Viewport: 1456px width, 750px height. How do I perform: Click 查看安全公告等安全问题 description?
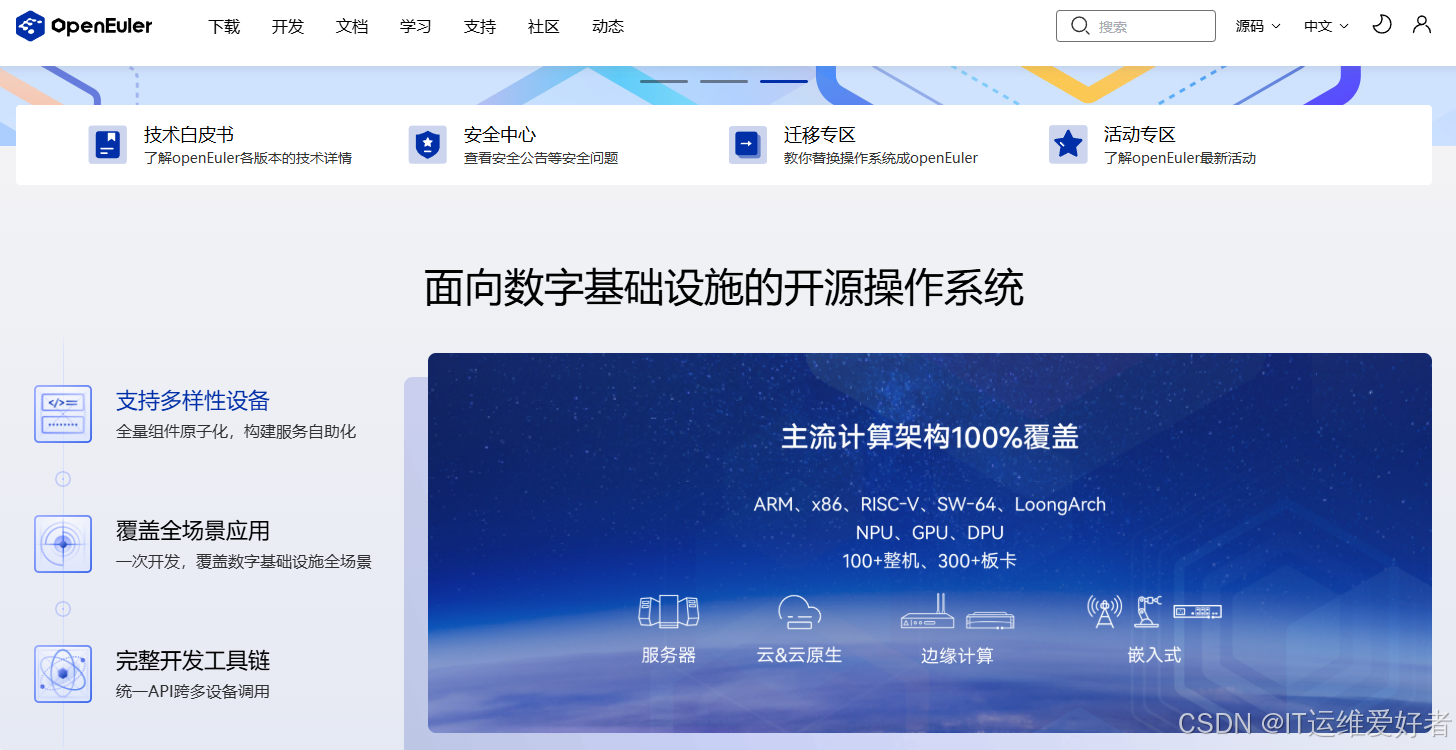[x=541, y=158]
